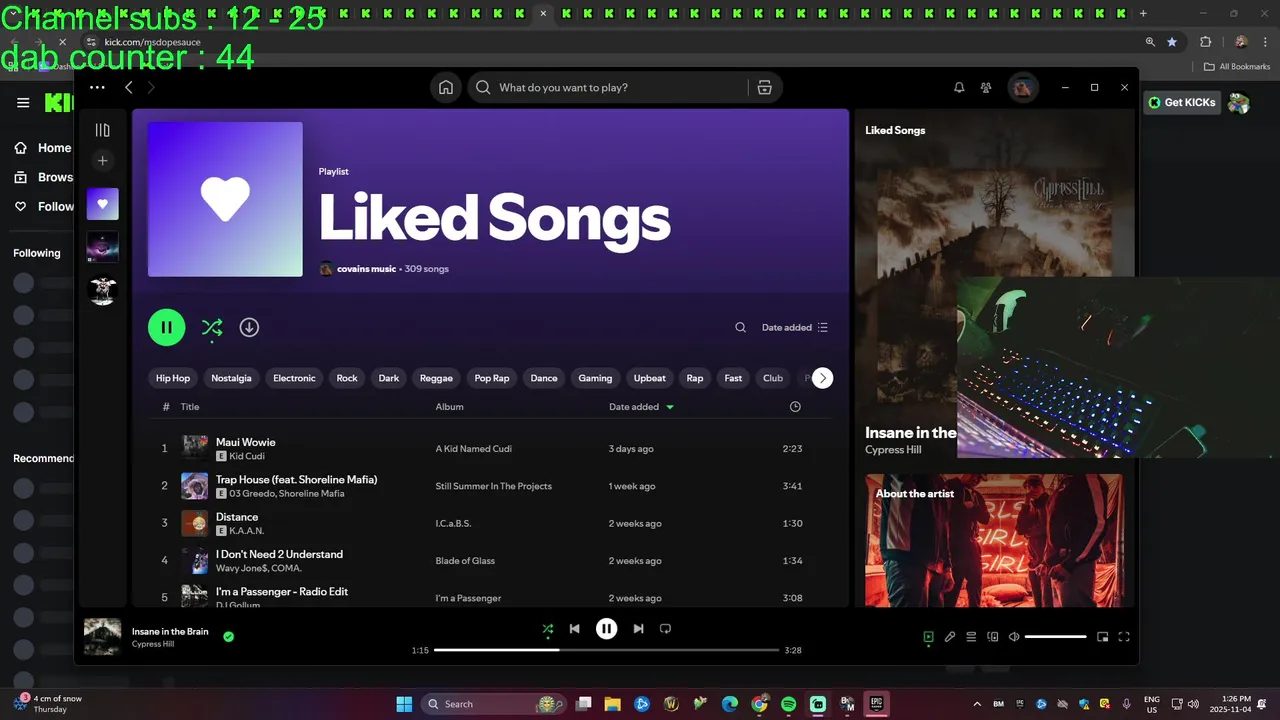Seek within song progress bar
Screen dimensions: 1280x720
tap(606, 650)
